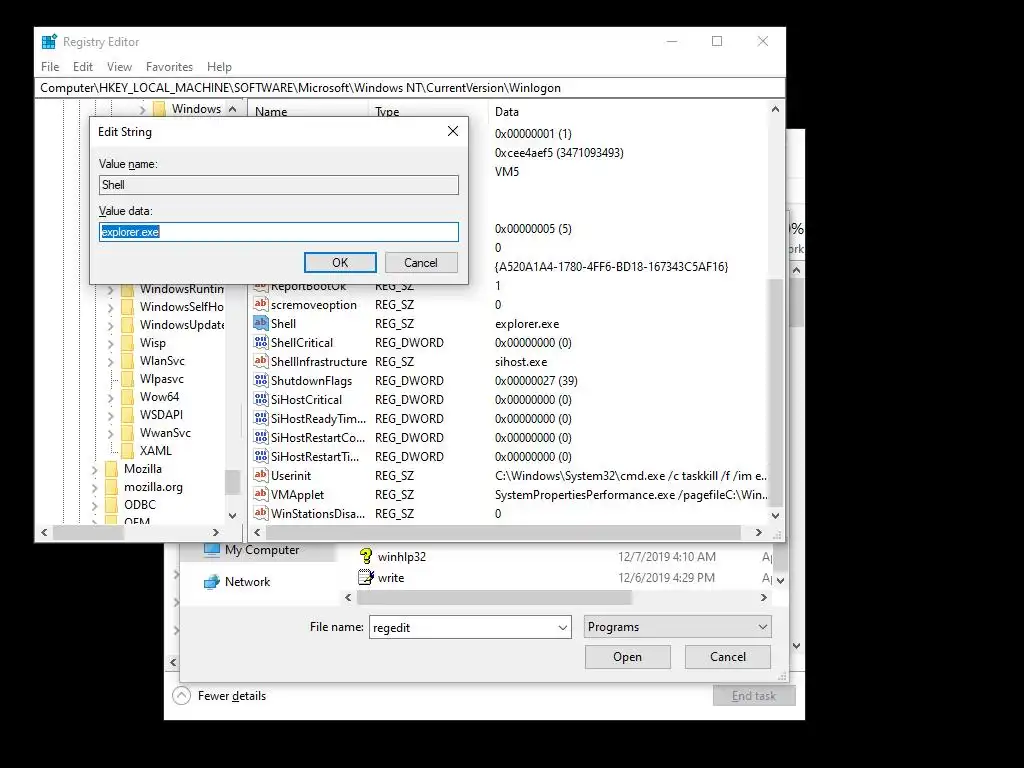Open the File menu
1024x768 pixels.
coord(50,67)
